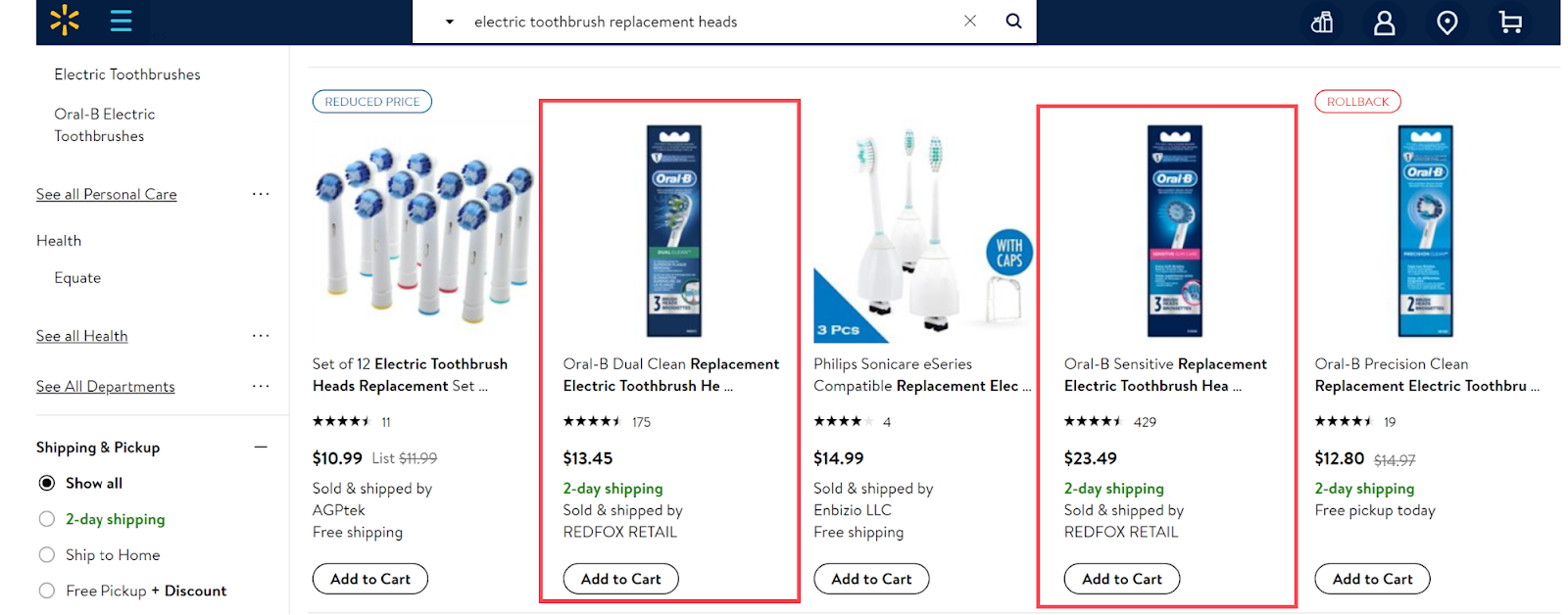Image resolution: width=1568 pixels, height=615 pixels.
Task: Select the 2-day shipping radio option
Action: [47, 519]
